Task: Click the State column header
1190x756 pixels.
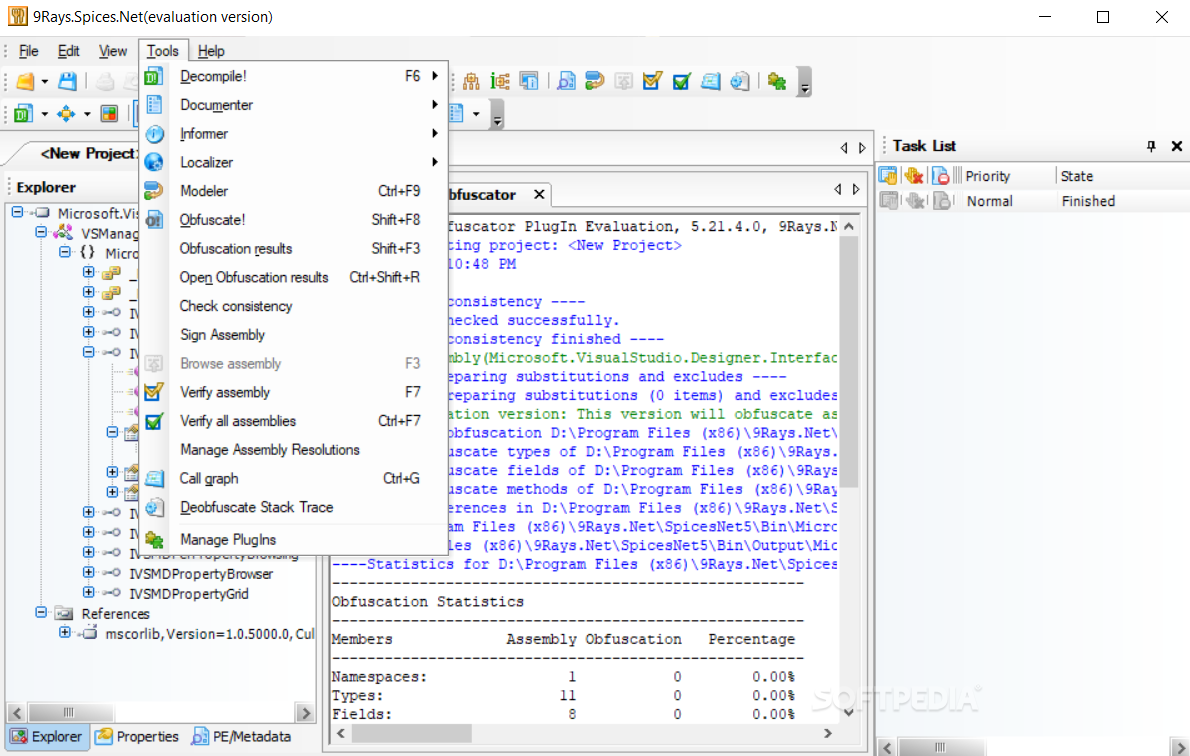Action: coord(1077,176)
